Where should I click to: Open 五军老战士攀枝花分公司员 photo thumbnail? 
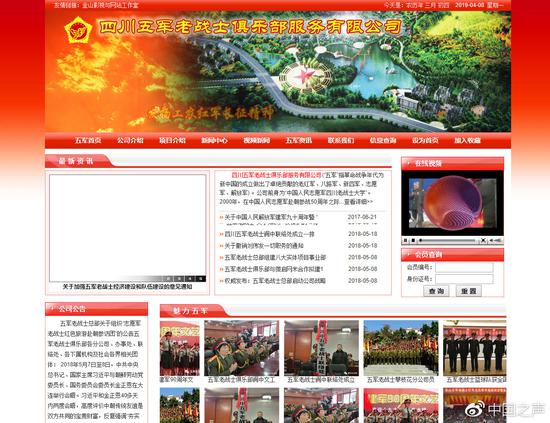[x=401, y=348]
